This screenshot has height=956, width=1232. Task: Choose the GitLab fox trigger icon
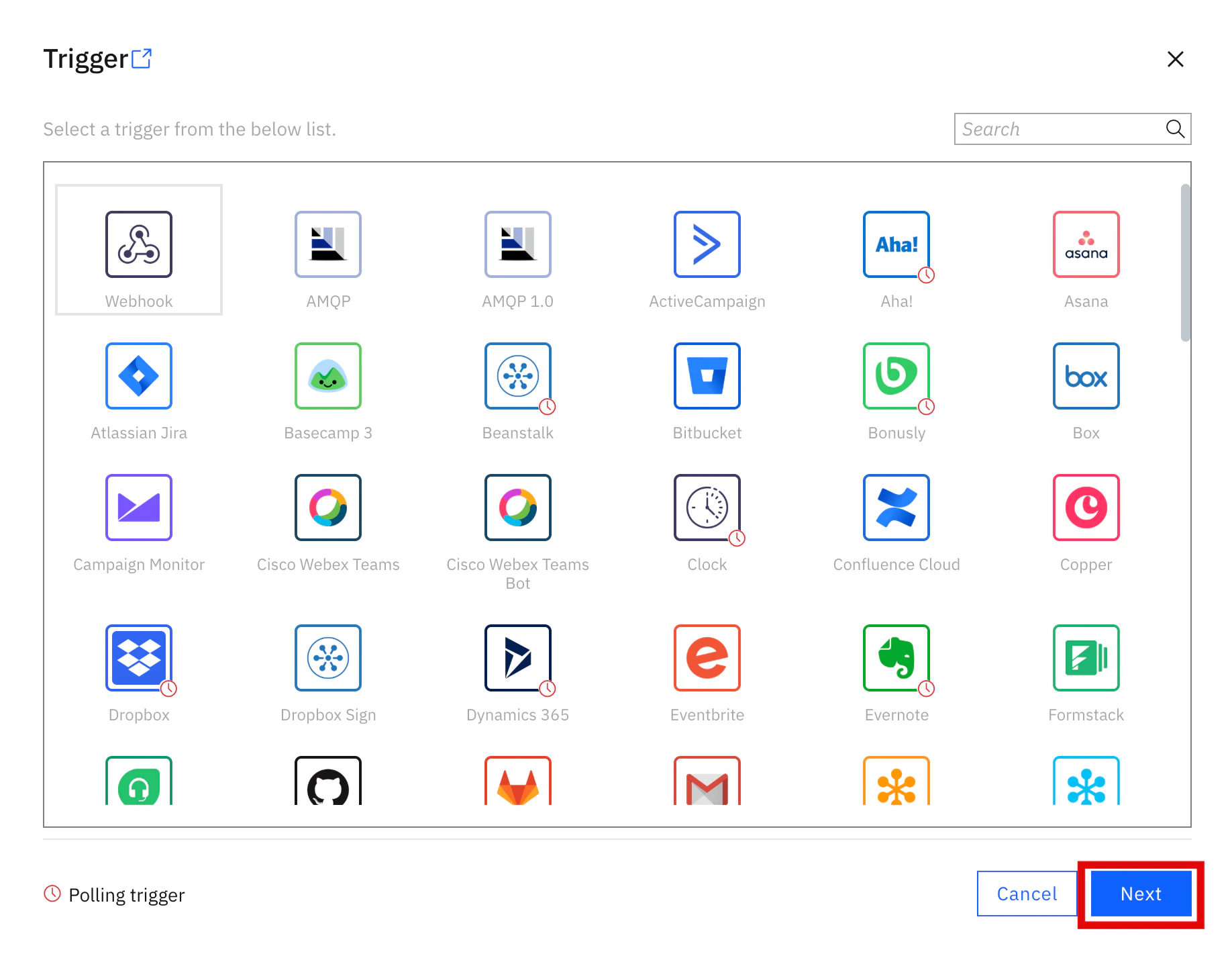pyautogui.click(x=518, y=781)
